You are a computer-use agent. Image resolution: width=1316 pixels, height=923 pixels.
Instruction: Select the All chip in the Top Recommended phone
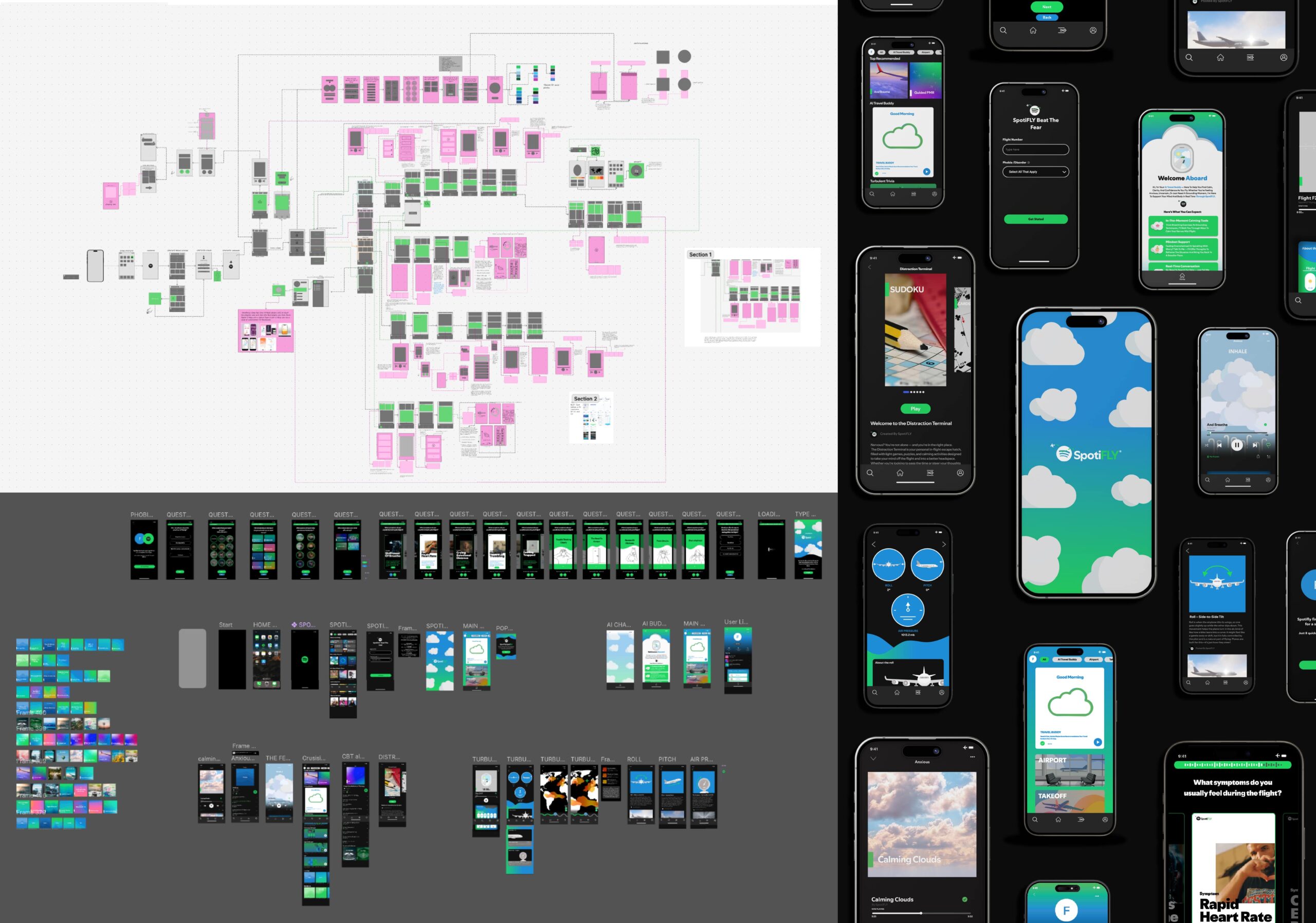click(882, 52)
